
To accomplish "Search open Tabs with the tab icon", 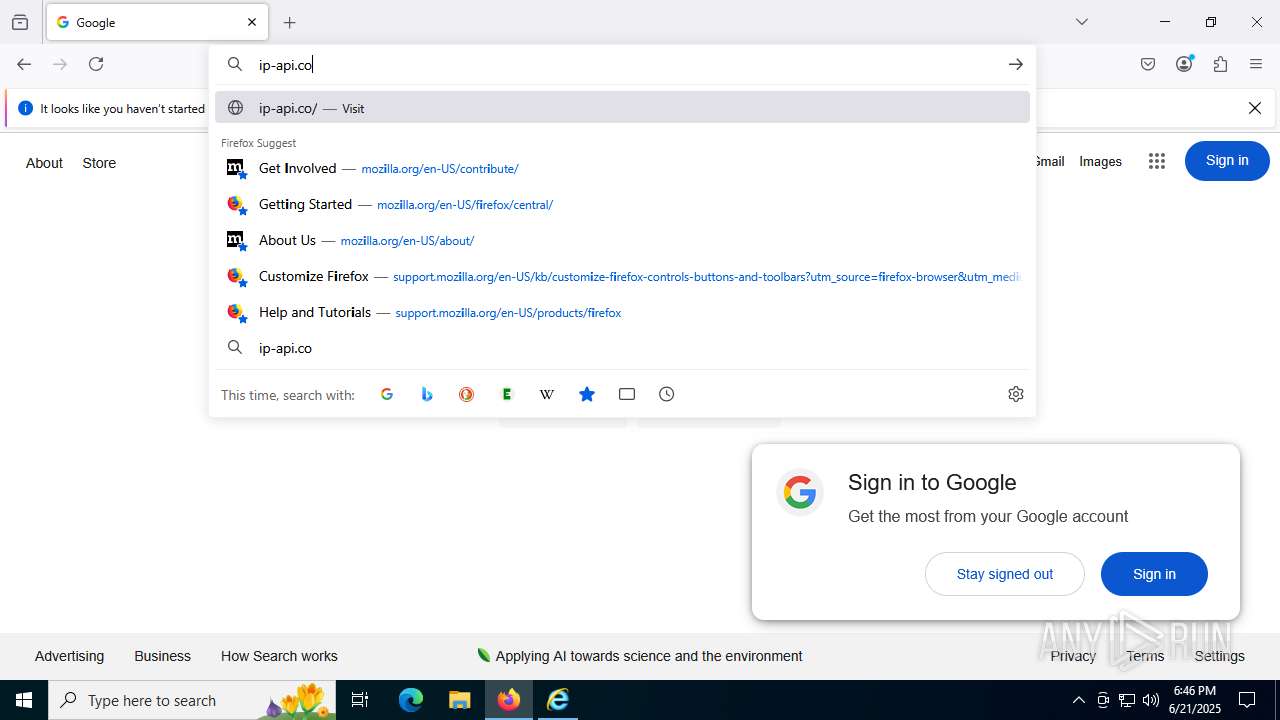I will [x=627, y=394].
